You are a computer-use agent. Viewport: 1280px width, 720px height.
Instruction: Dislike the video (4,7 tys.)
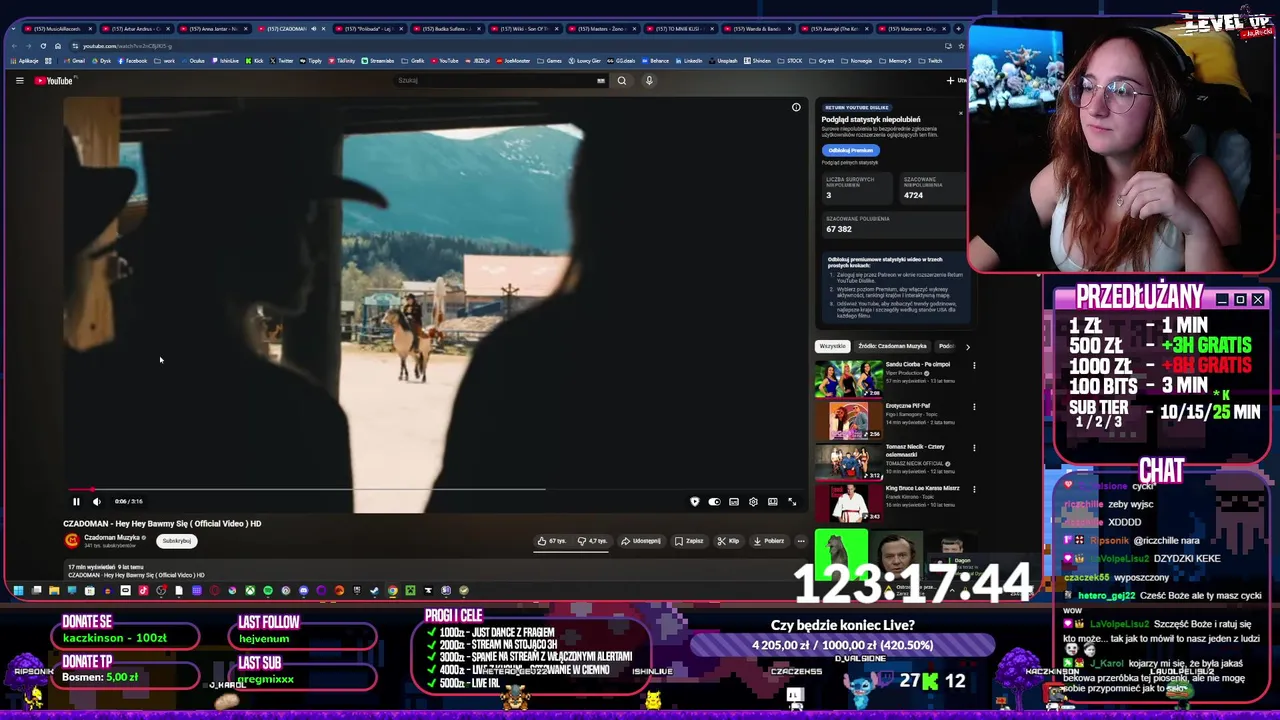(x=592, y=541)
